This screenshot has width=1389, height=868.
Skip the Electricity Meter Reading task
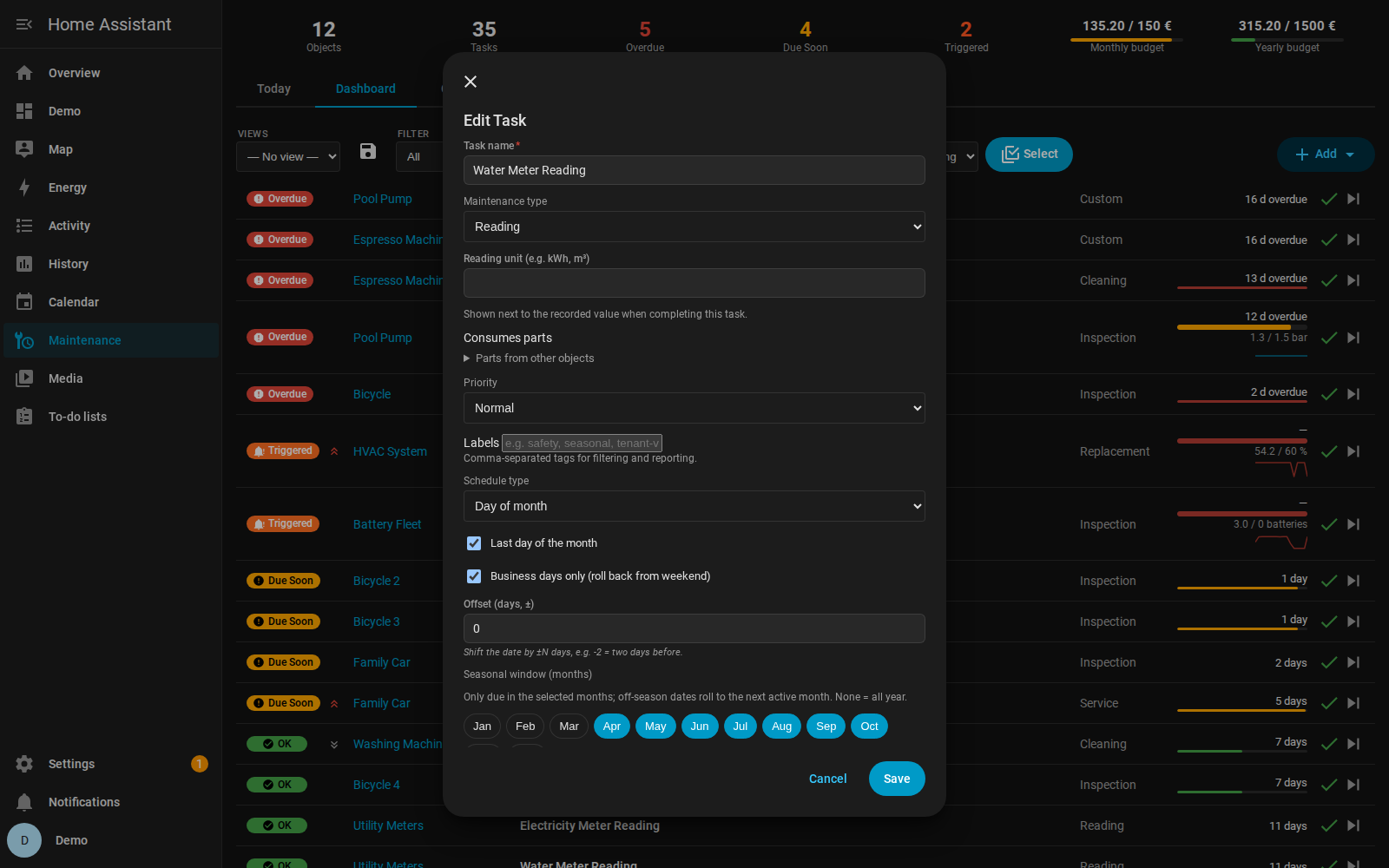[x=1353, y=825]
